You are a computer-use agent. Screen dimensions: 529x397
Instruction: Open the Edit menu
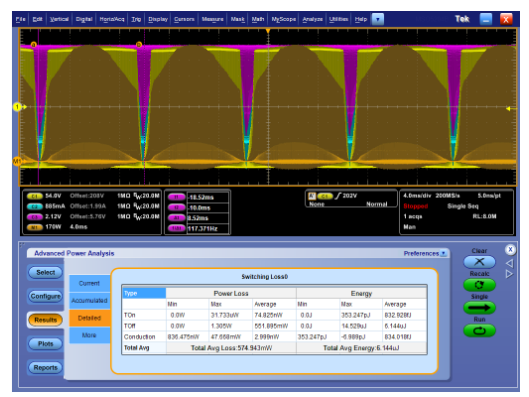pyautogui.click(x=37, y=19)
